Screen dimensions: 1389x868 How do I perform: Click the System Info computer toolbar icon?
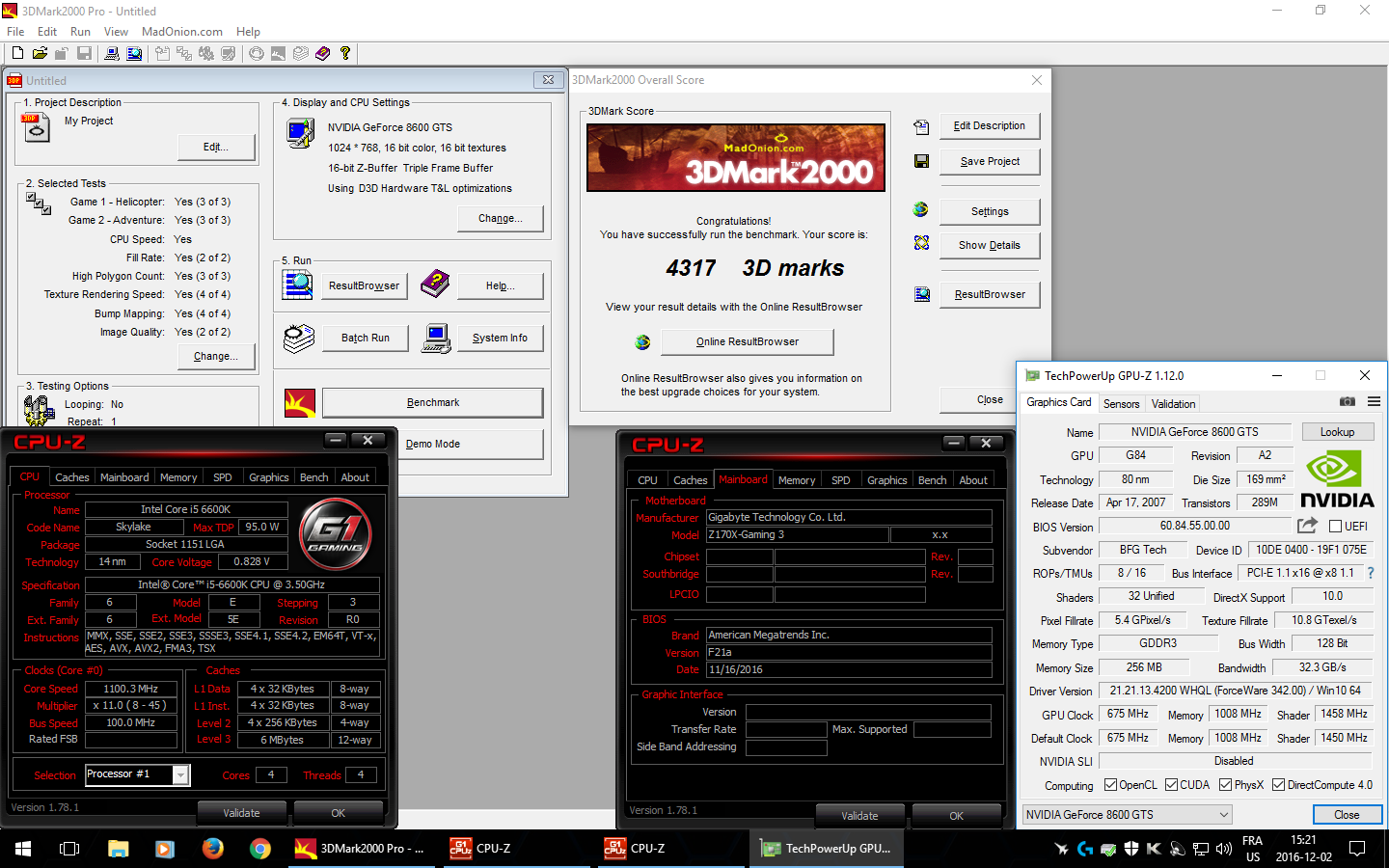click(112, 53)
